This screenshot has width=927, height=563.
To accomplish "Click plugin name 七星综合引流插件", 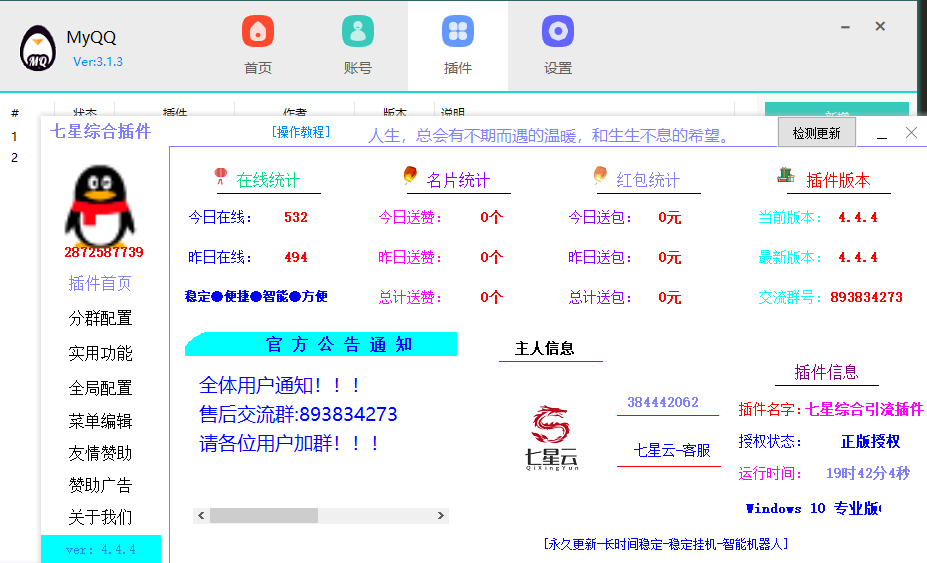I will point(864,409).
